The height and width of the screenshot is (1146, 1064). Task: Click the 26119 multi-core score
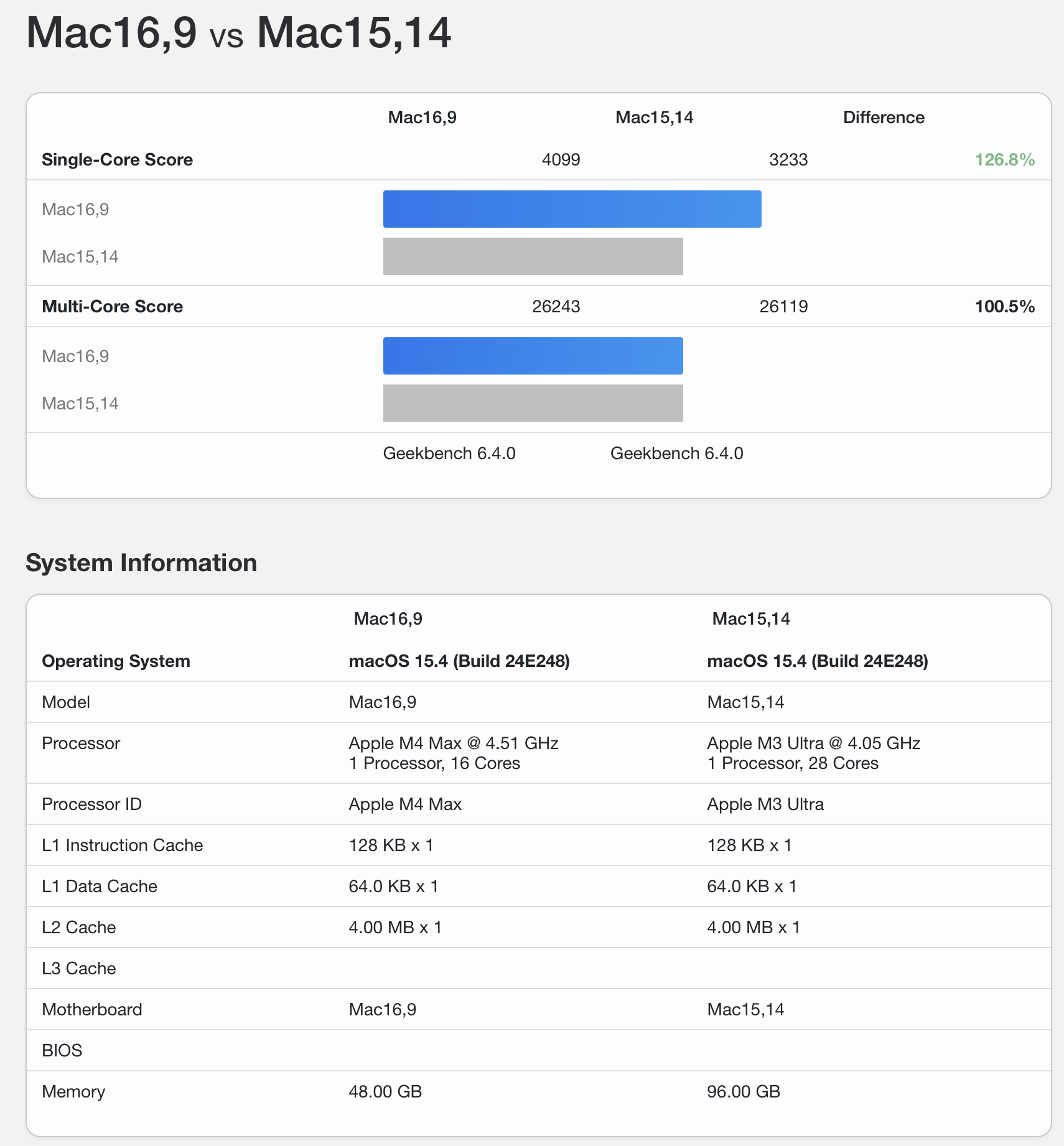783,307
